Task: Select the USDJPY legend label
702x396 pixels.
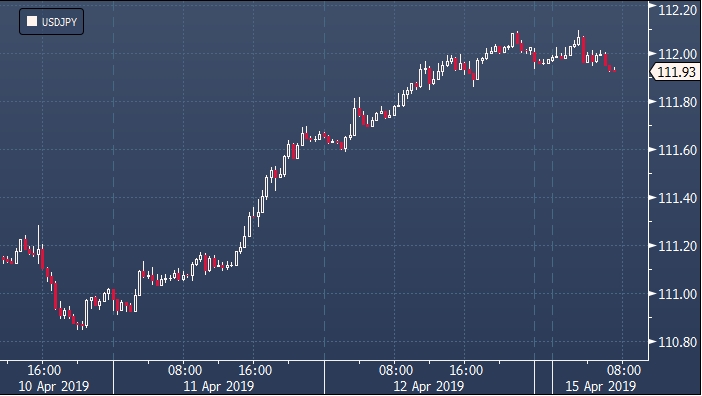Action: coord(59,22)
